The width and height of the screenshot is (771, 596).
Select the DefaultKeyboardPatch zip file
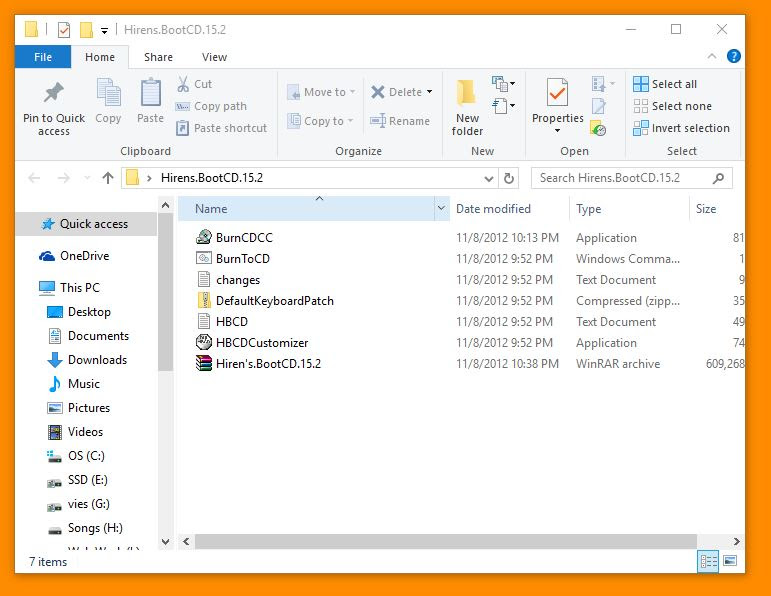[x=274, y=301]
